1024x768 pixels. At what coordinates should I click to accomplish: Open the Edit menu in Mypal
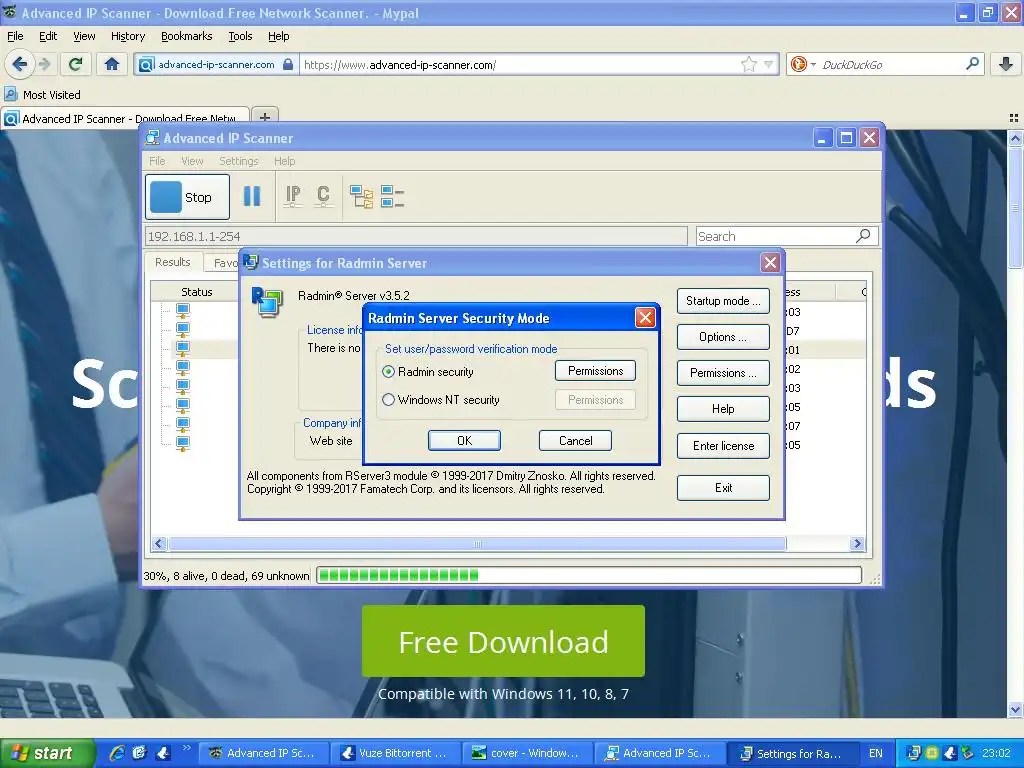click(x=48, y=36)
